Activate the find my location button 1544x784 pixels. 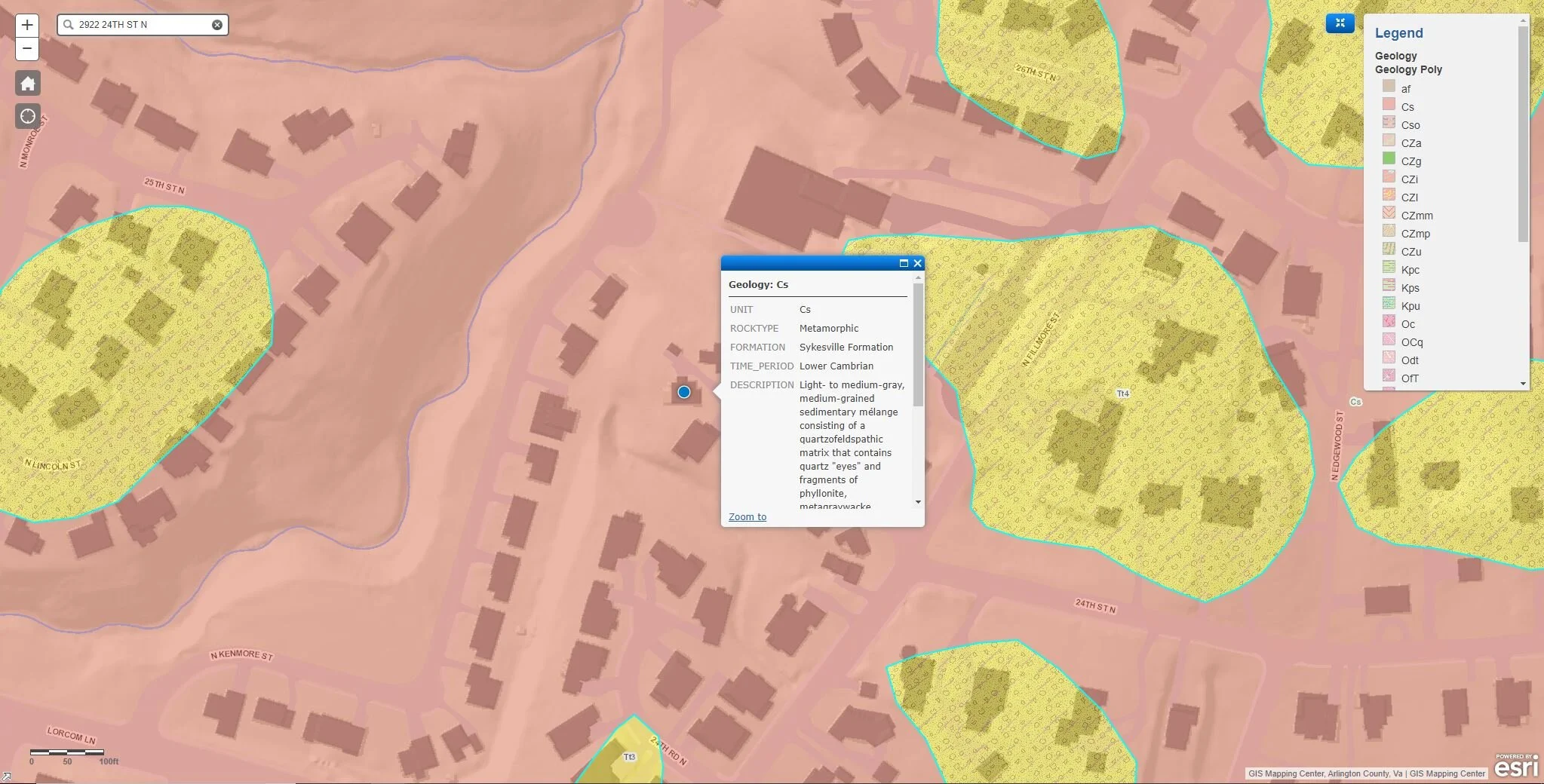coord(28,116)
